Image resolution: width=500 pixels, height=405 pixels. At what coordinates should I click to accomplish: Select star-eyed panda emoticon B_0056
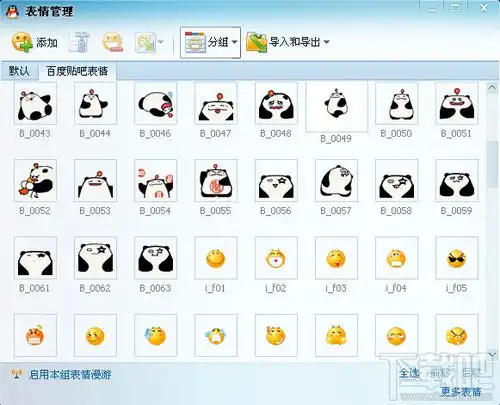coord(276,181)
